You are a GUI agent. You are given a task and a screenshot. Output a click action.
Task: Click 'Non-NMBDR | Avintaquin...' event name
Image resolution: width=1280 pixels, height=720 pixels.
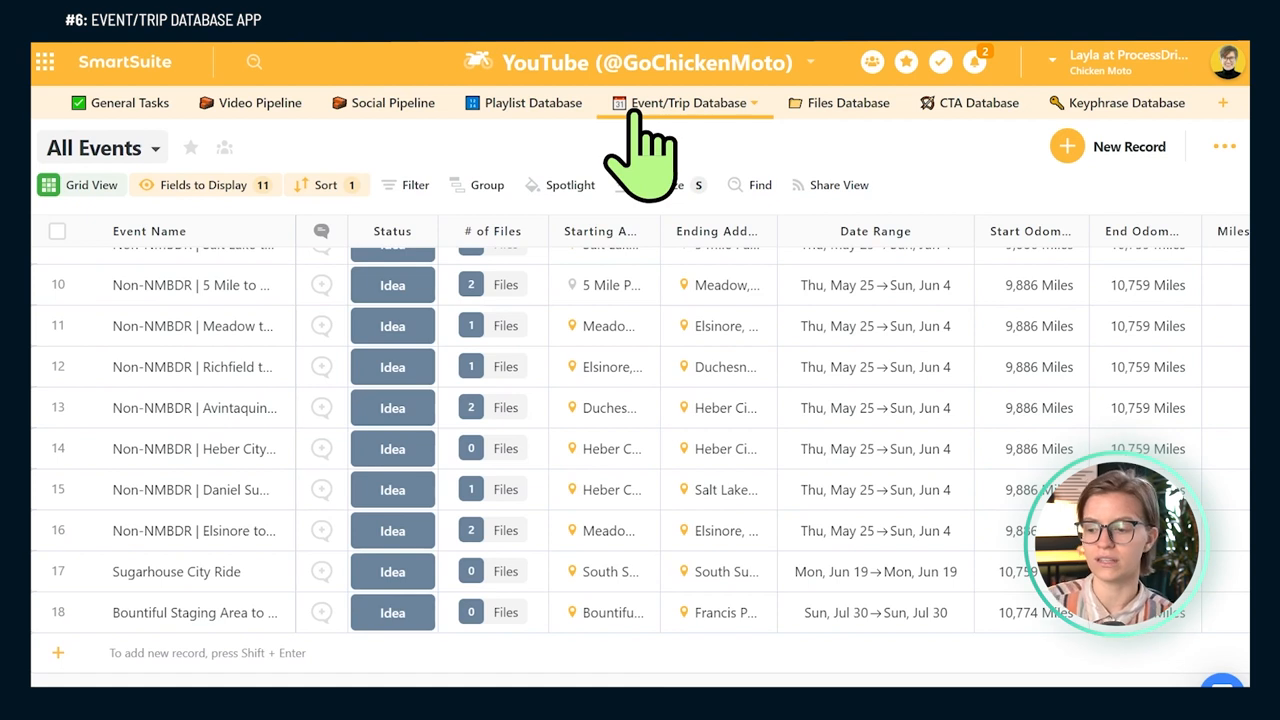coord(195,408)
